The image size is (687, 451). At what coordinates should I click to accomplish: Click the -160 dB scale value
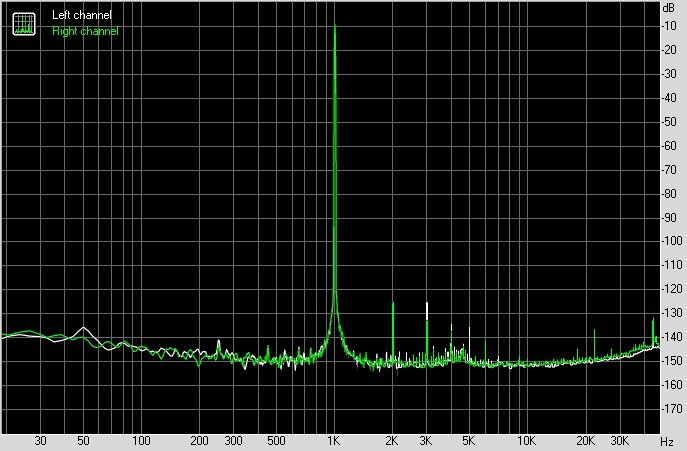pyautogui.click(x=672, y=384)
